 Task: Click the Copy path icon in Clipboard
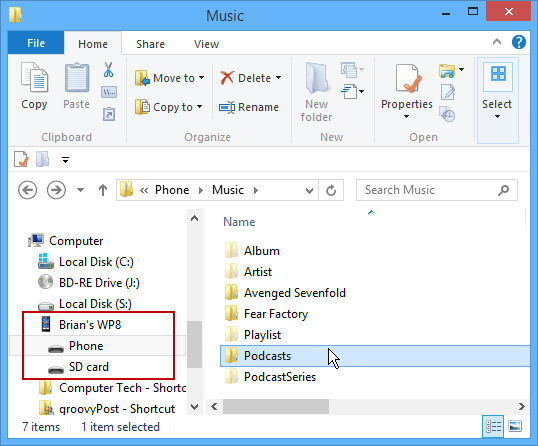pos(109,92)
